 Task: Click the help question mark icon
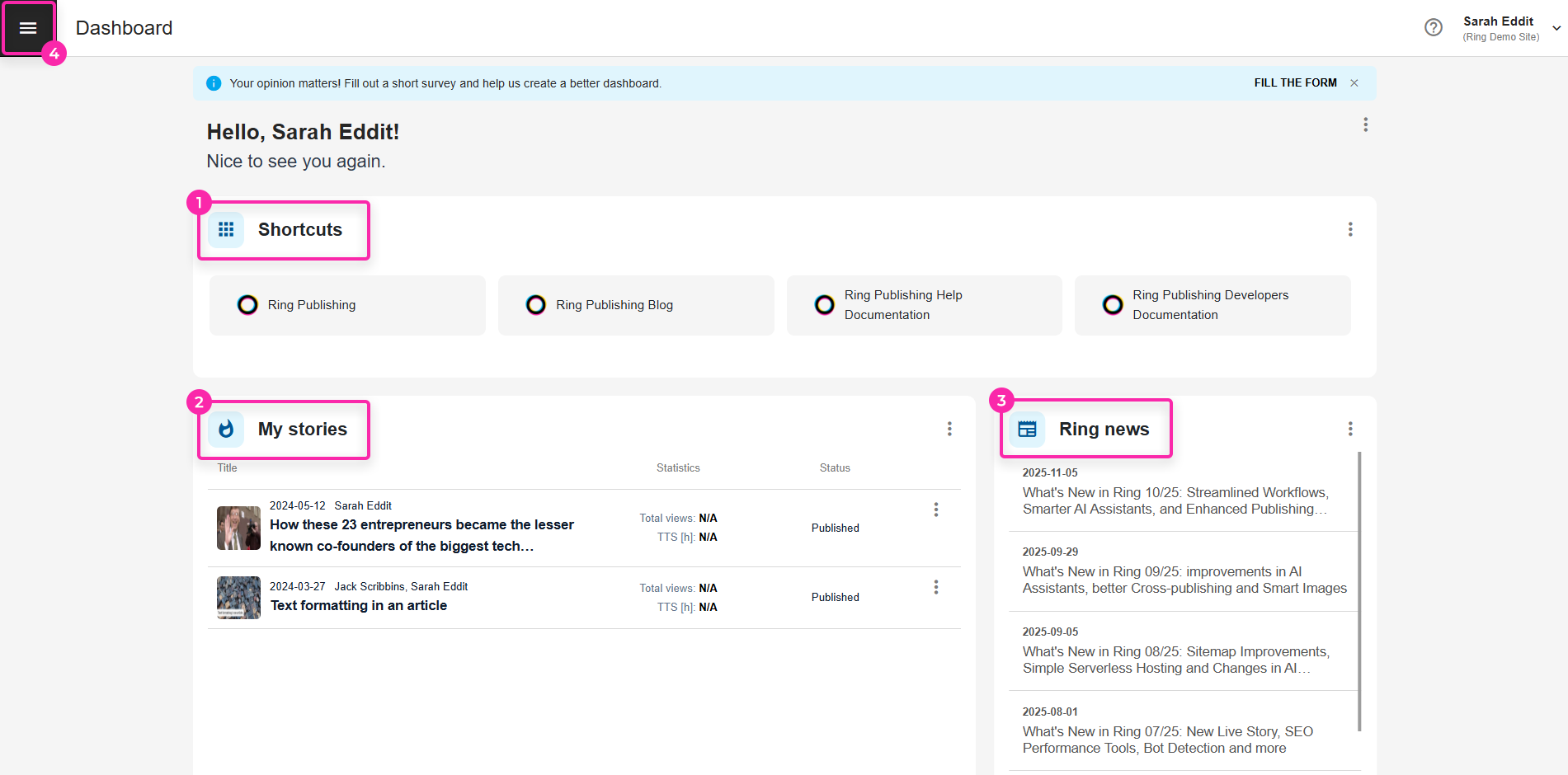(x=1434, y=28)
